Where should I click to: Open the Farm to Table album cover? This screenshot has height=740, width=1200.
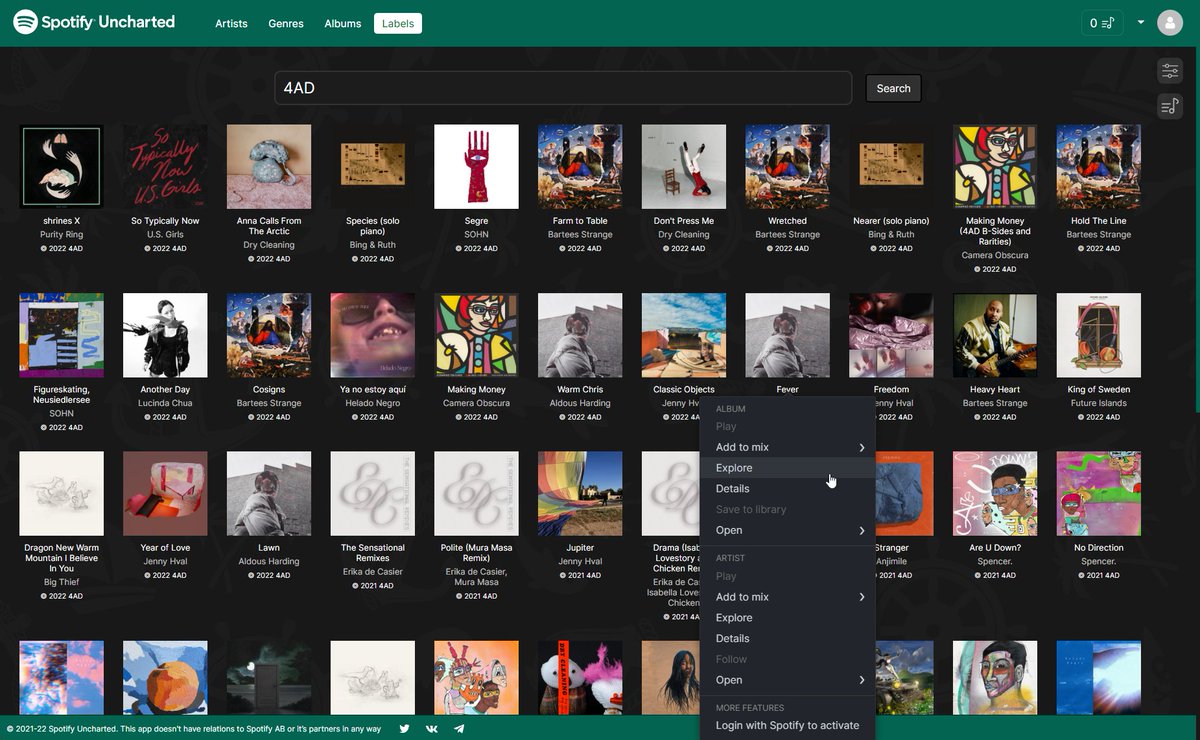click(x=580, y=166)
